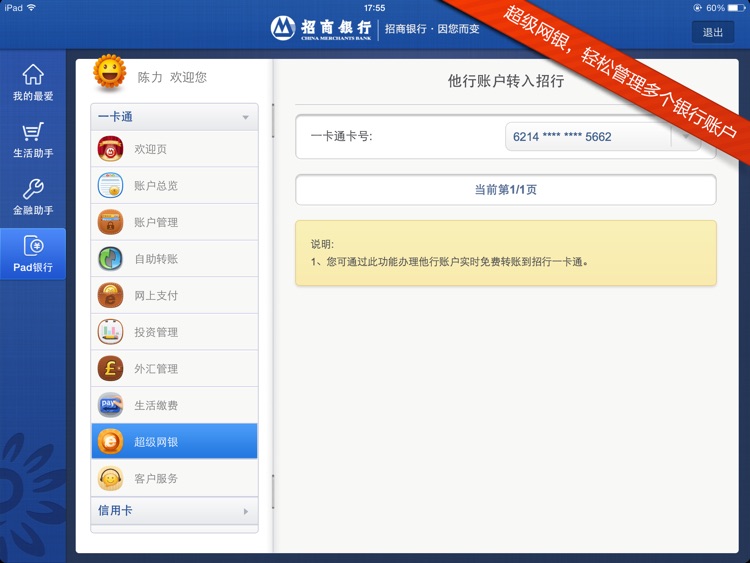
Task: Open the 账户总览 menu item
Action: click(174, 186)
